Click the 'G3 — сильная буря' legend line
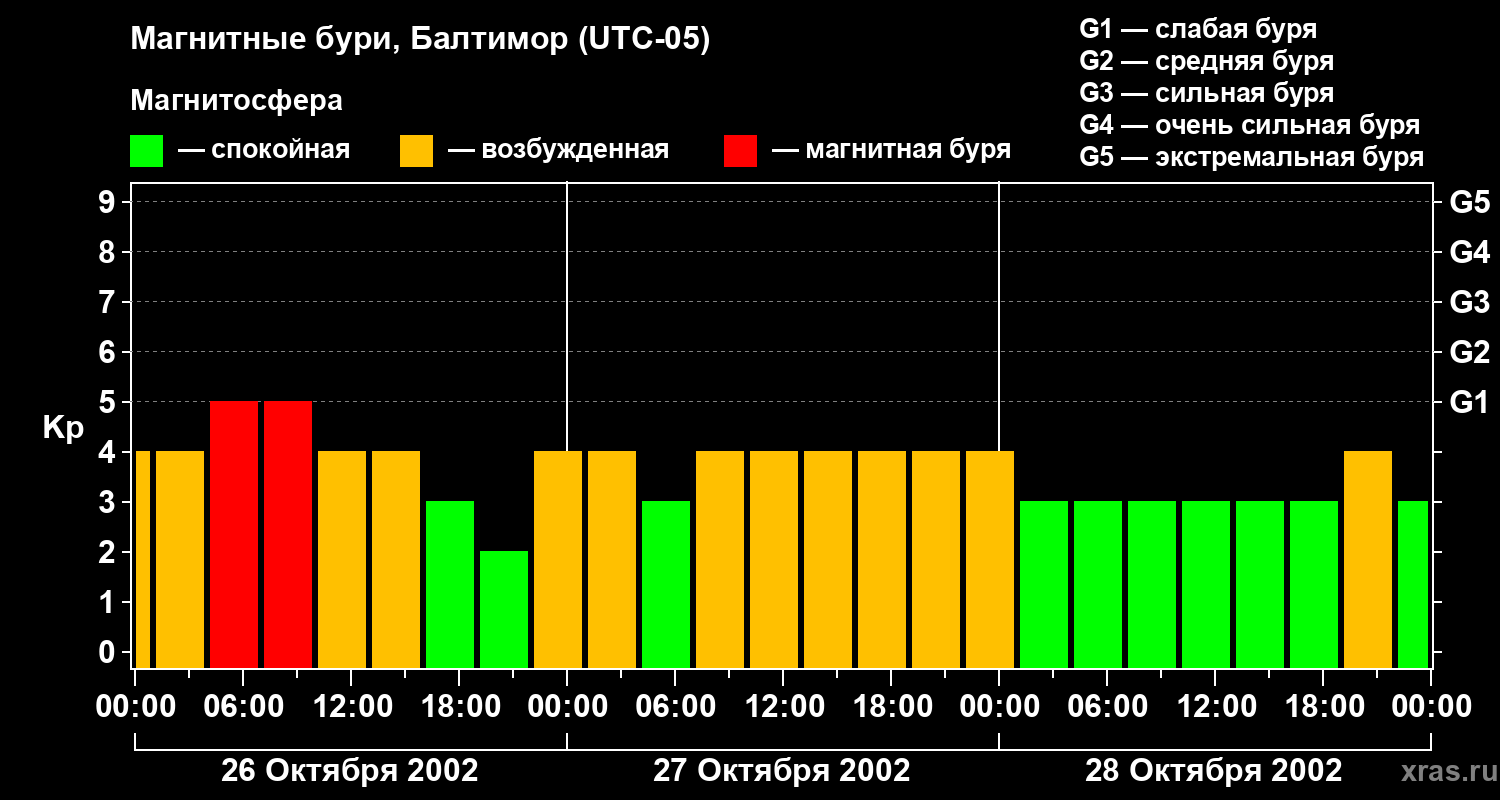 (x=1206, y=93)
